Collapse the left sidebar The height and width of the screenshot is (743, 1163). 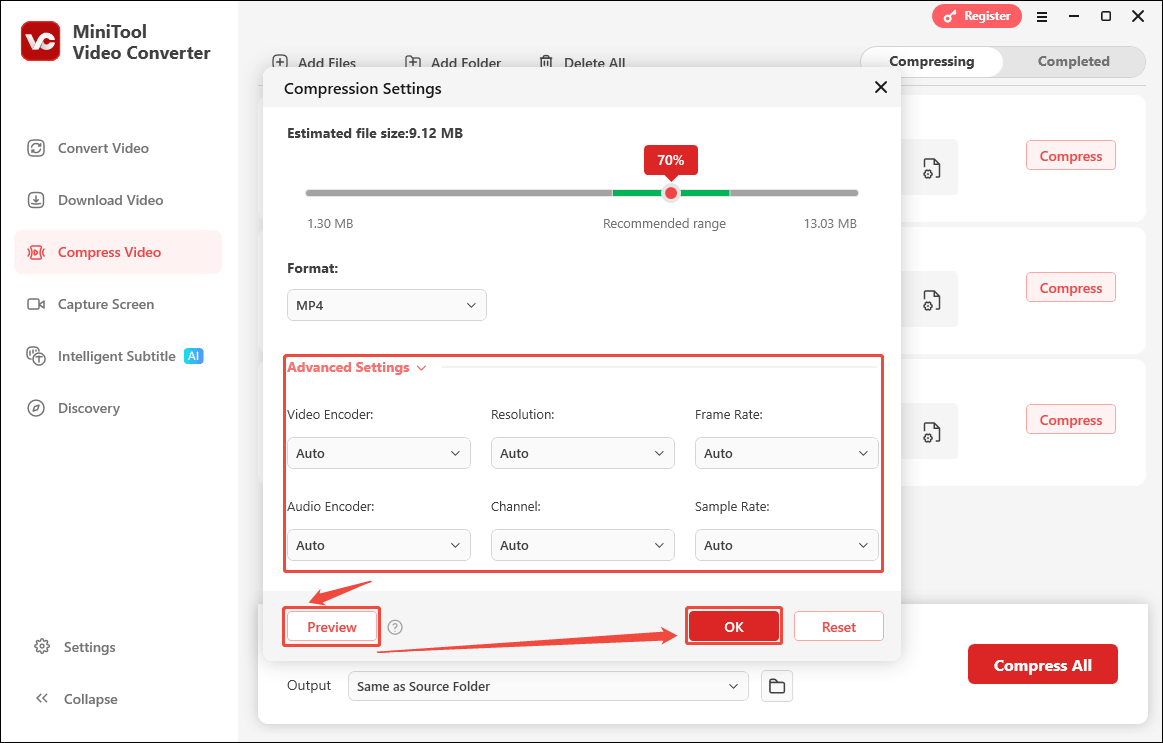[x=75, y=698]
